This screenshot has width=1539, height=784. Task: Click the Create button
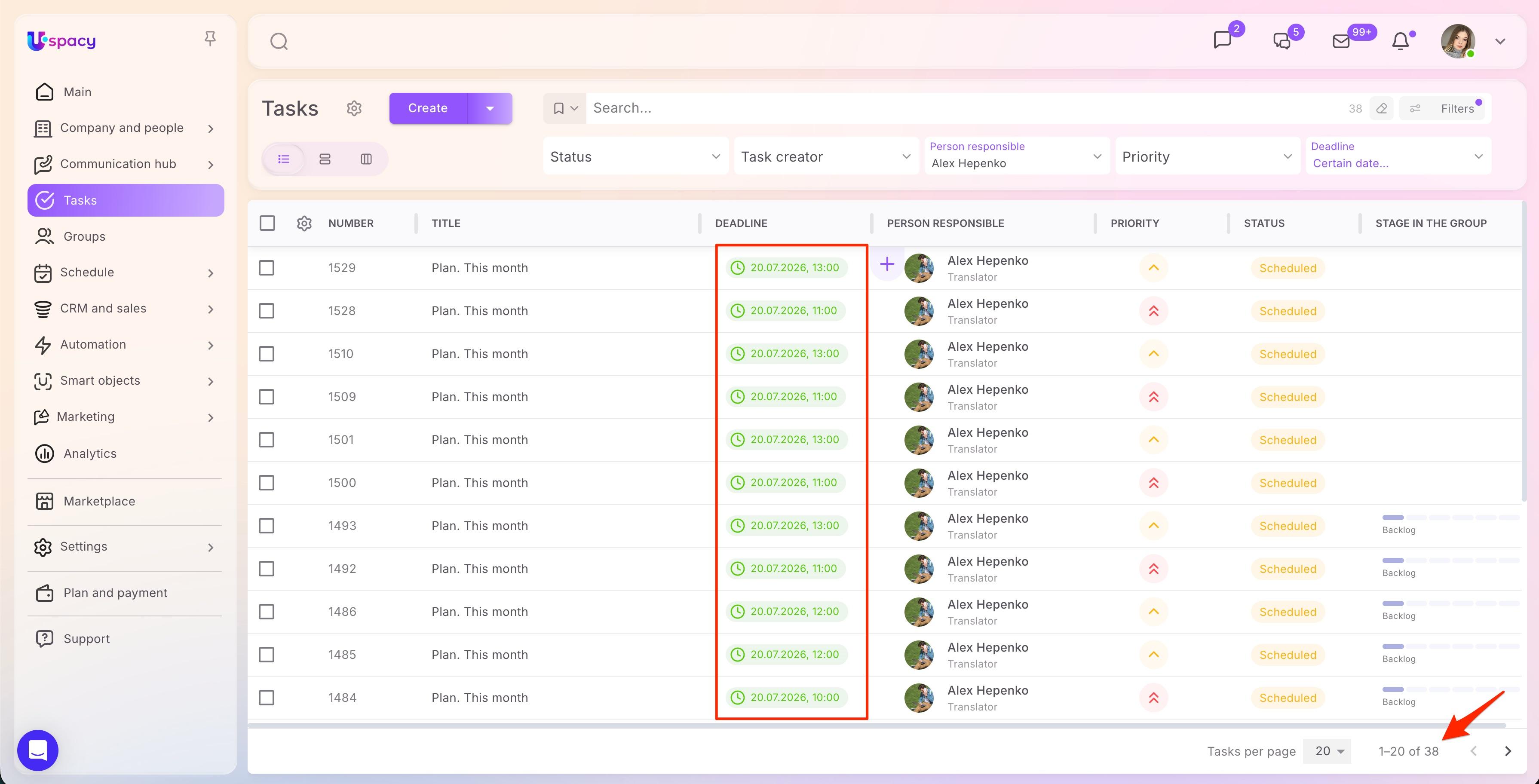(428, 108)
